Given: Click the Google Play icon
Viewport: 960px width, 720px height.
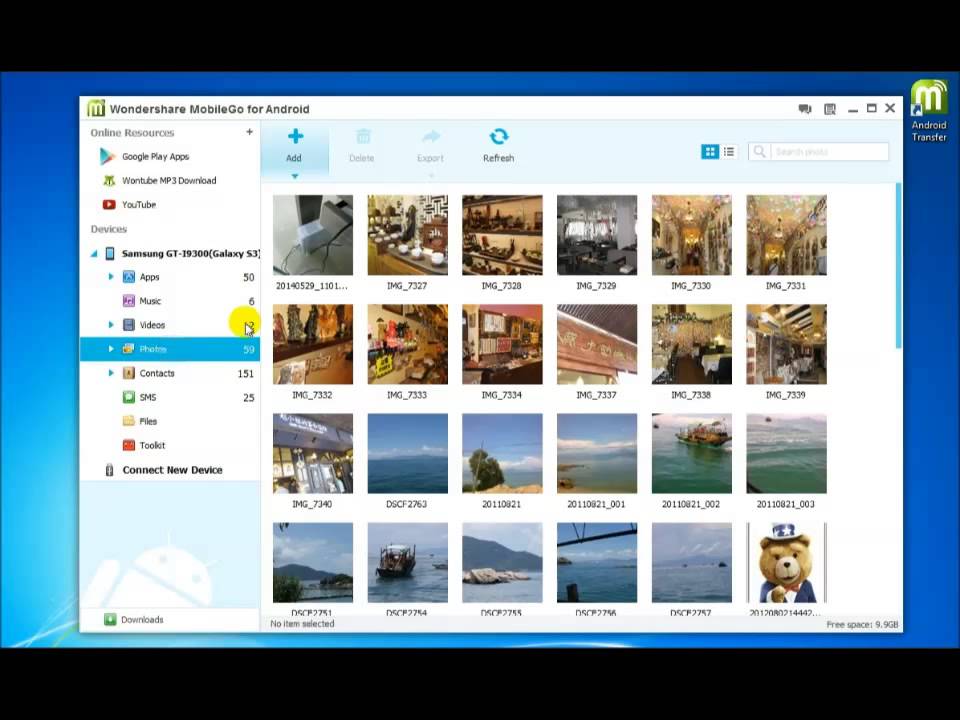Looking at the screenshot, I should tap(108, 157).
